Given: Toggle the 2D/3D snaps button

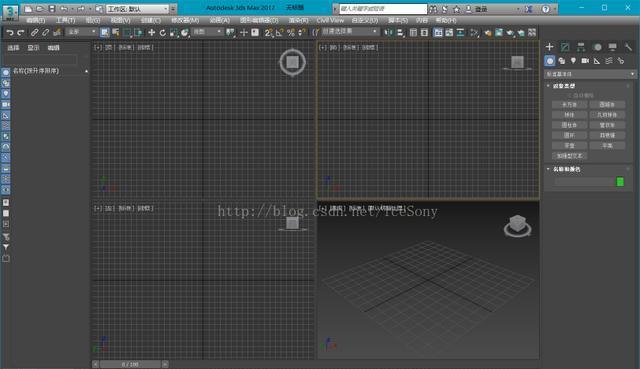Looking at the screenshot, I should click(x=268, y=33).
